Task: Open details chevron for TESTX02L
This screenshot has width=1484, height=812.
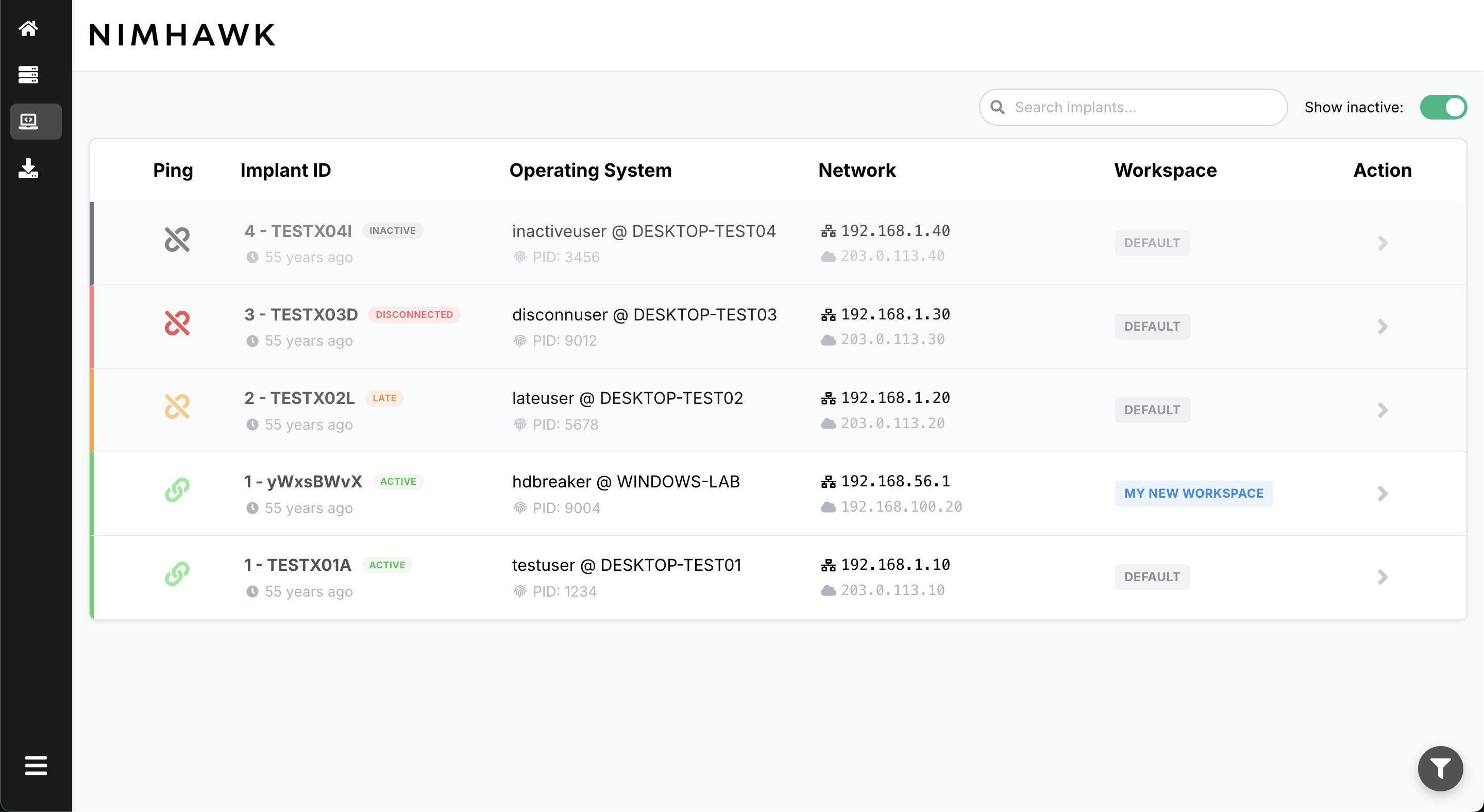Action: pos(1382,410)
